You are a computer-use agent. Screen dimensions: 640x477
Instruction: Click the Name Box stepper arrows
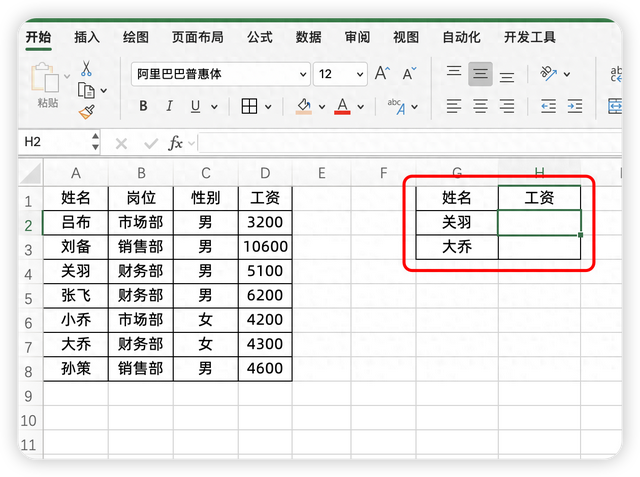[95, 142]
